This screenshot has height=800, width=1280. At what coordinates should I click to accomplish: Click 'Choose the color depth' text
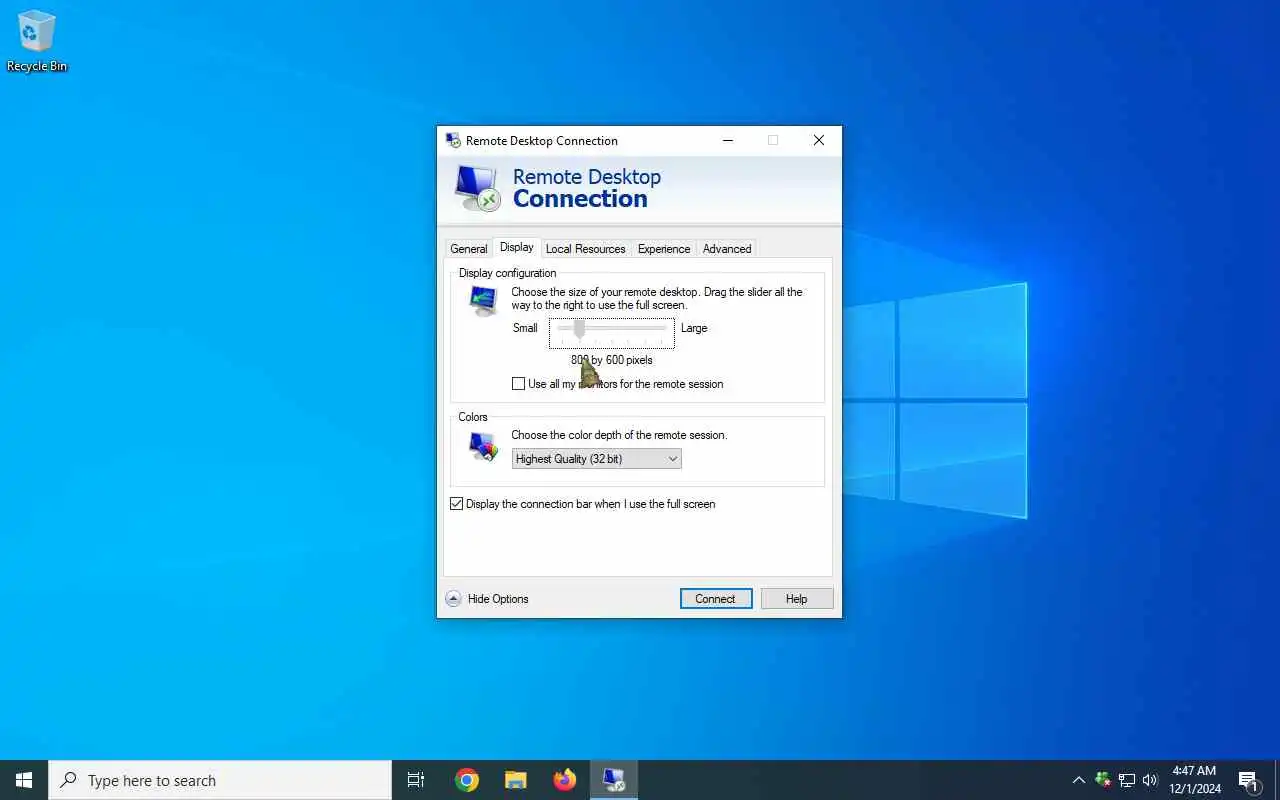tap(619, 435)
